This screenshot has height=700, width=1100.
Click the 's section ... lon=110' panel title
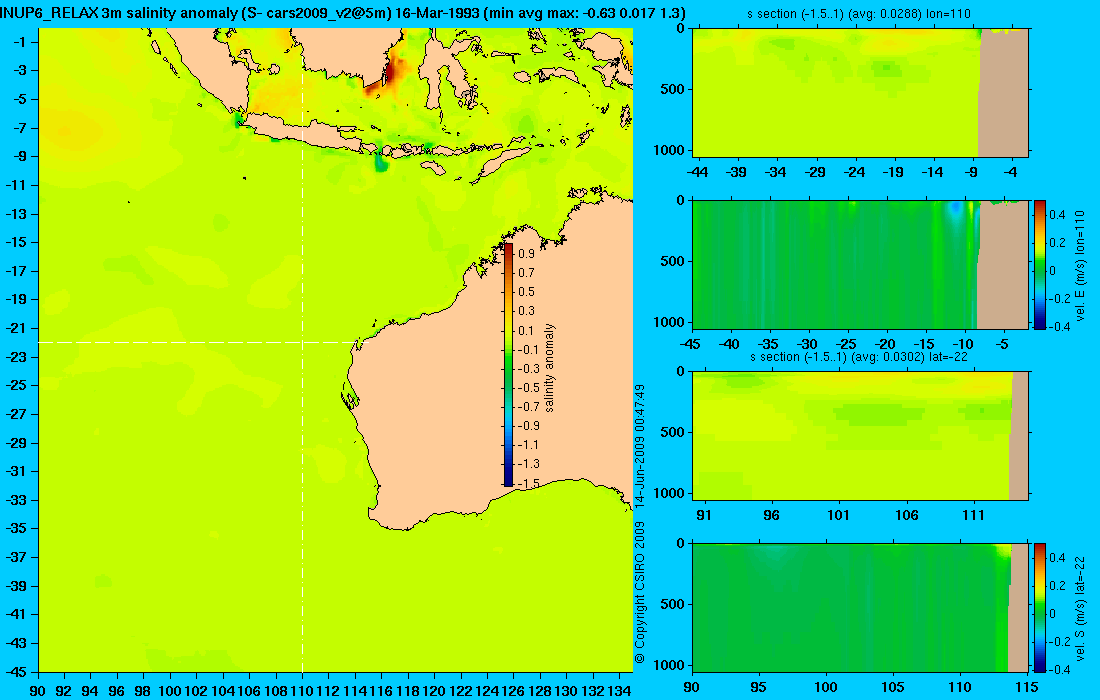pos(859,13)
